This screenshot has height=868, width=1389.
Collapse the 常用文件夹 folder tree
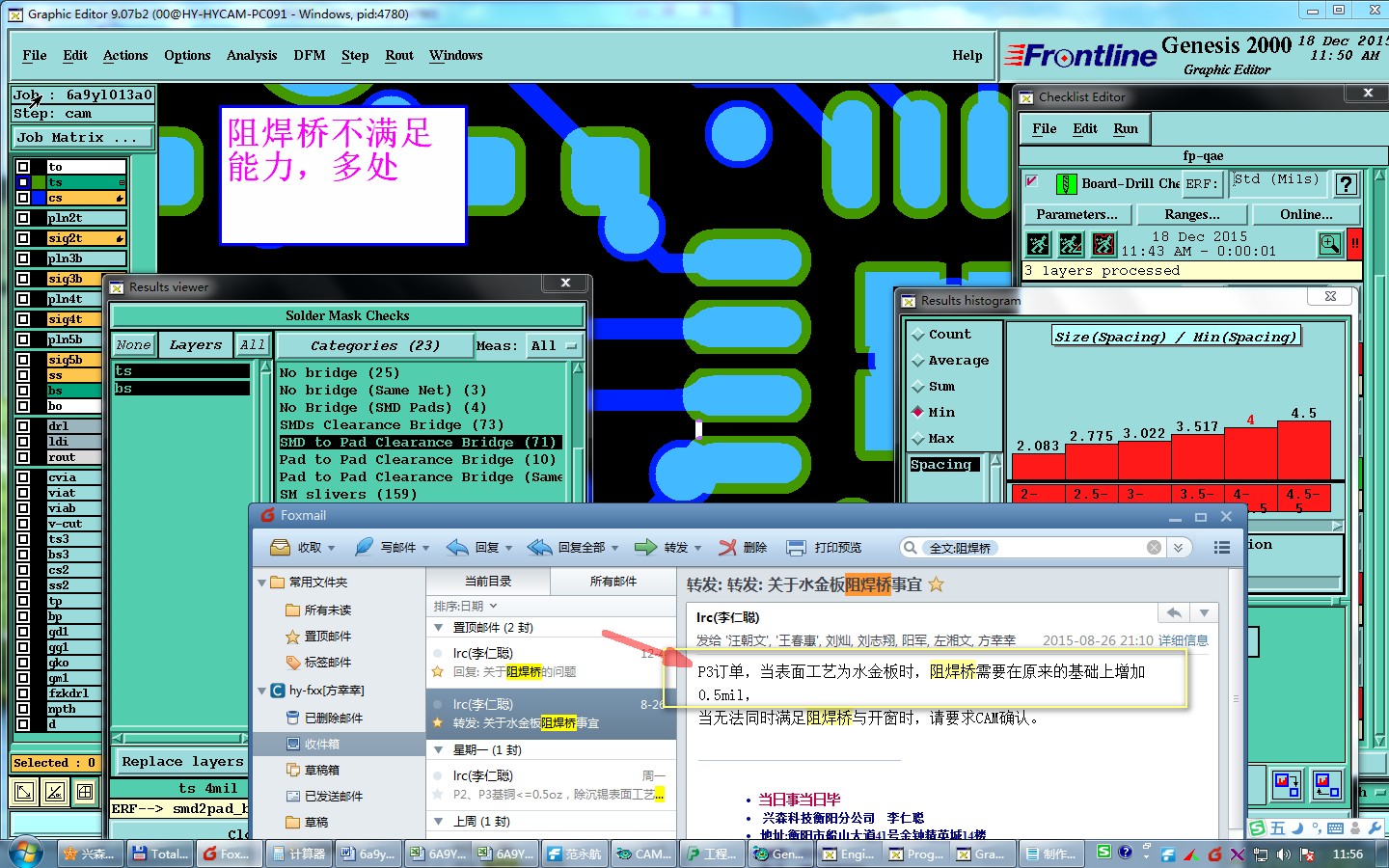[261, 583]
